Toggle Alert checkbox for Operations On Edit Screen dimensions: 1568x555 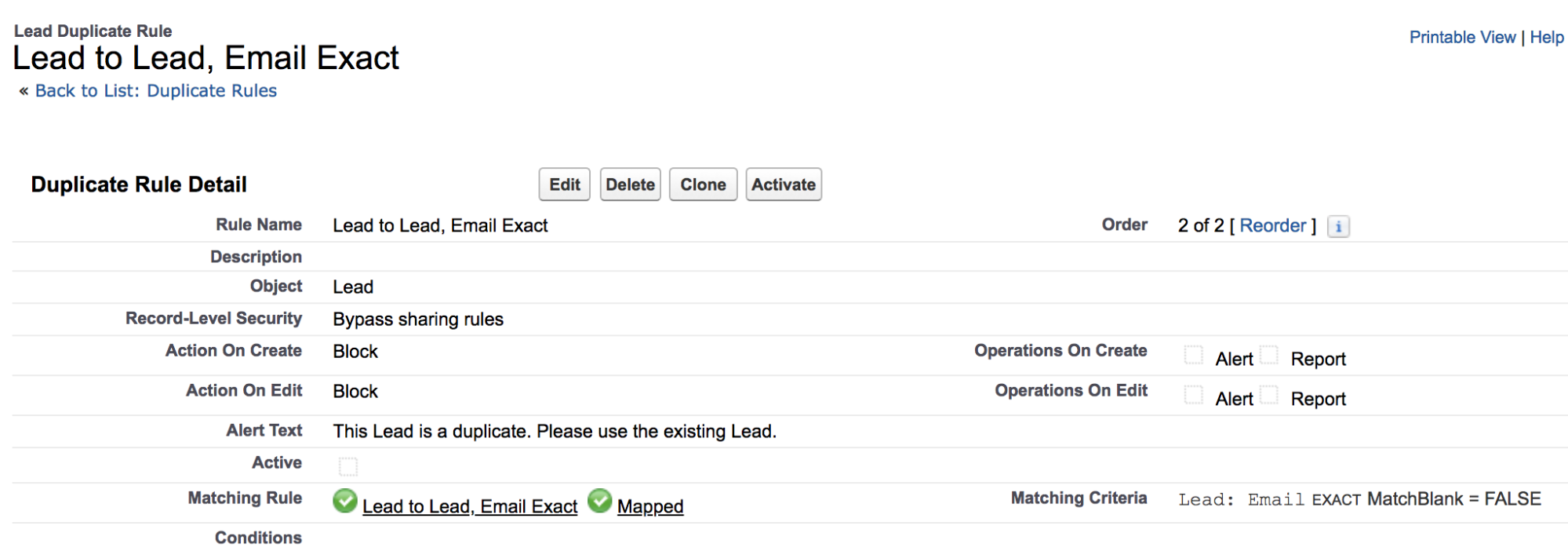coord(1194,394)
